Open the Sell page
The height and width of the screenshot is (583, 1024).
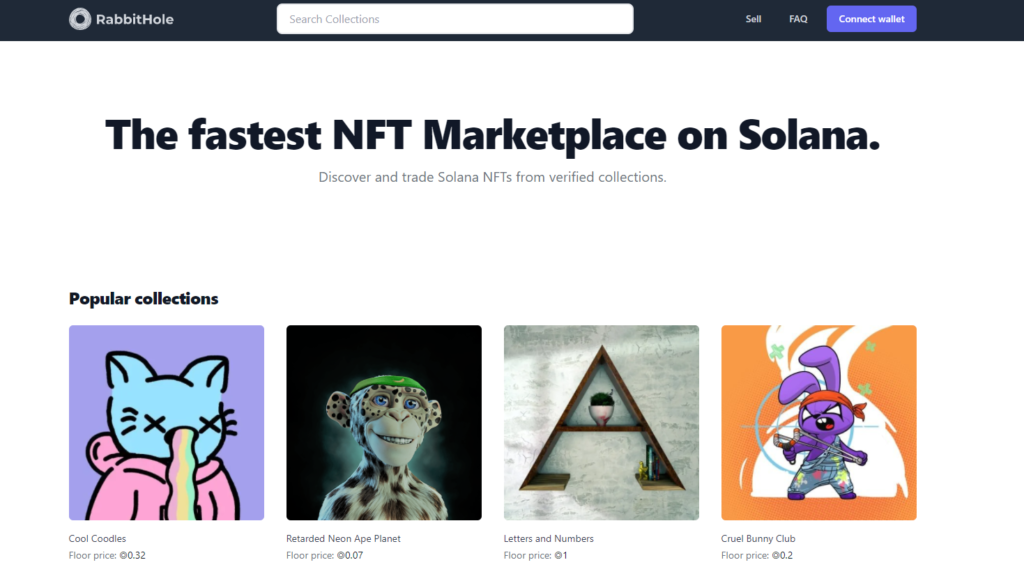(753, 19)
